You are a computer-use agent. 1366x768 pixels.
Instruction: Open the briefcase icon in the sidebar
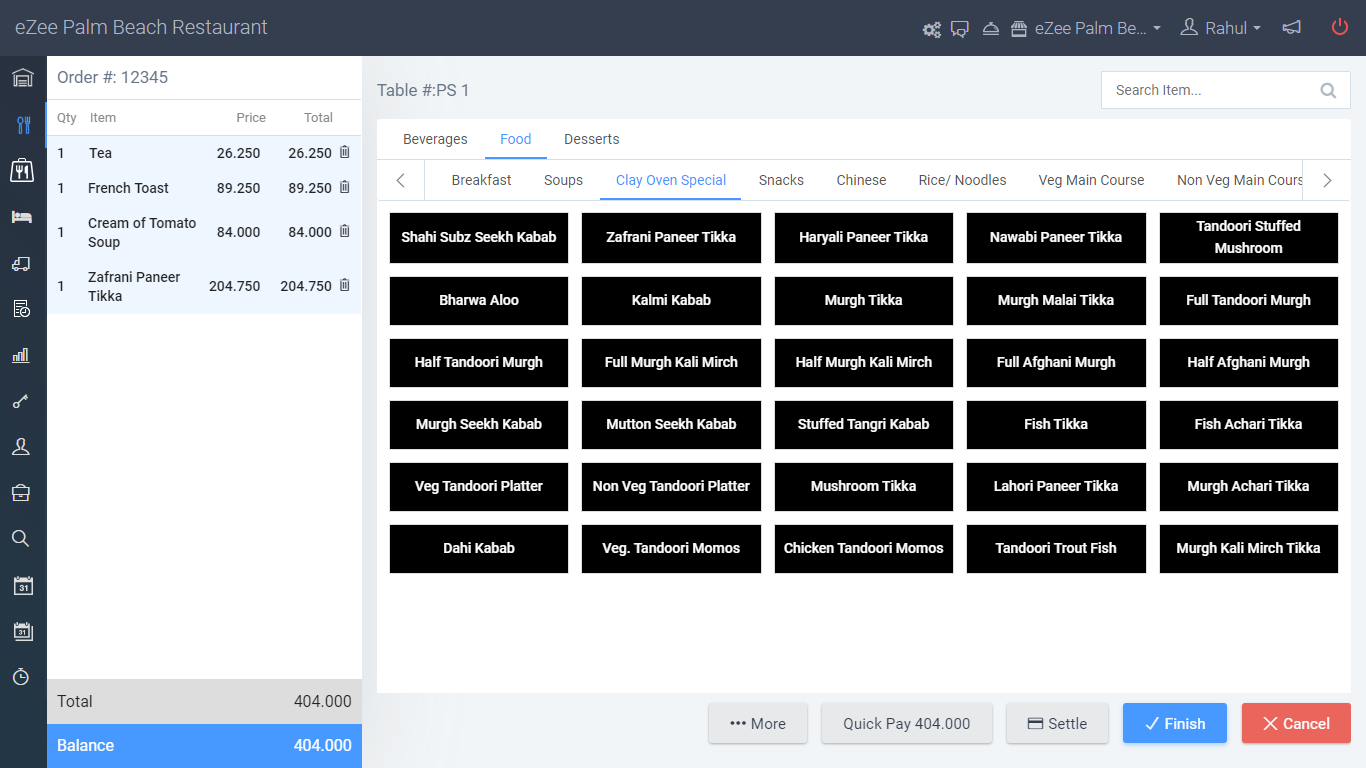[x=22, y=493]
